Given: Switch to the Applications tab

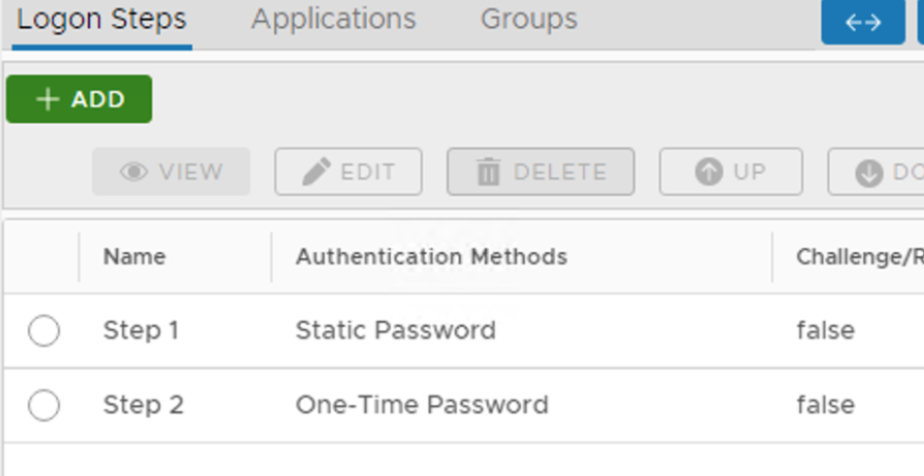Looking at the screenshot, I should pos(333,19).
